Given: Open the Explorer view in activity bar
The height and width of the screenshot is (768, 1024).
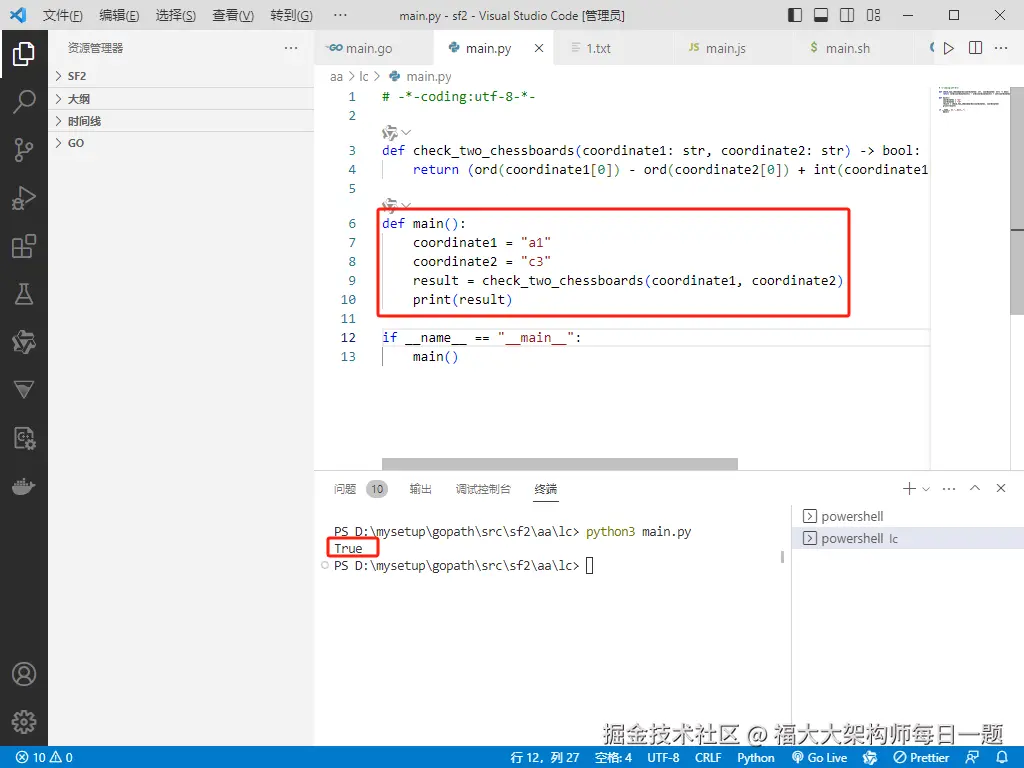Looking at the screenshot, I should [24, 54].
